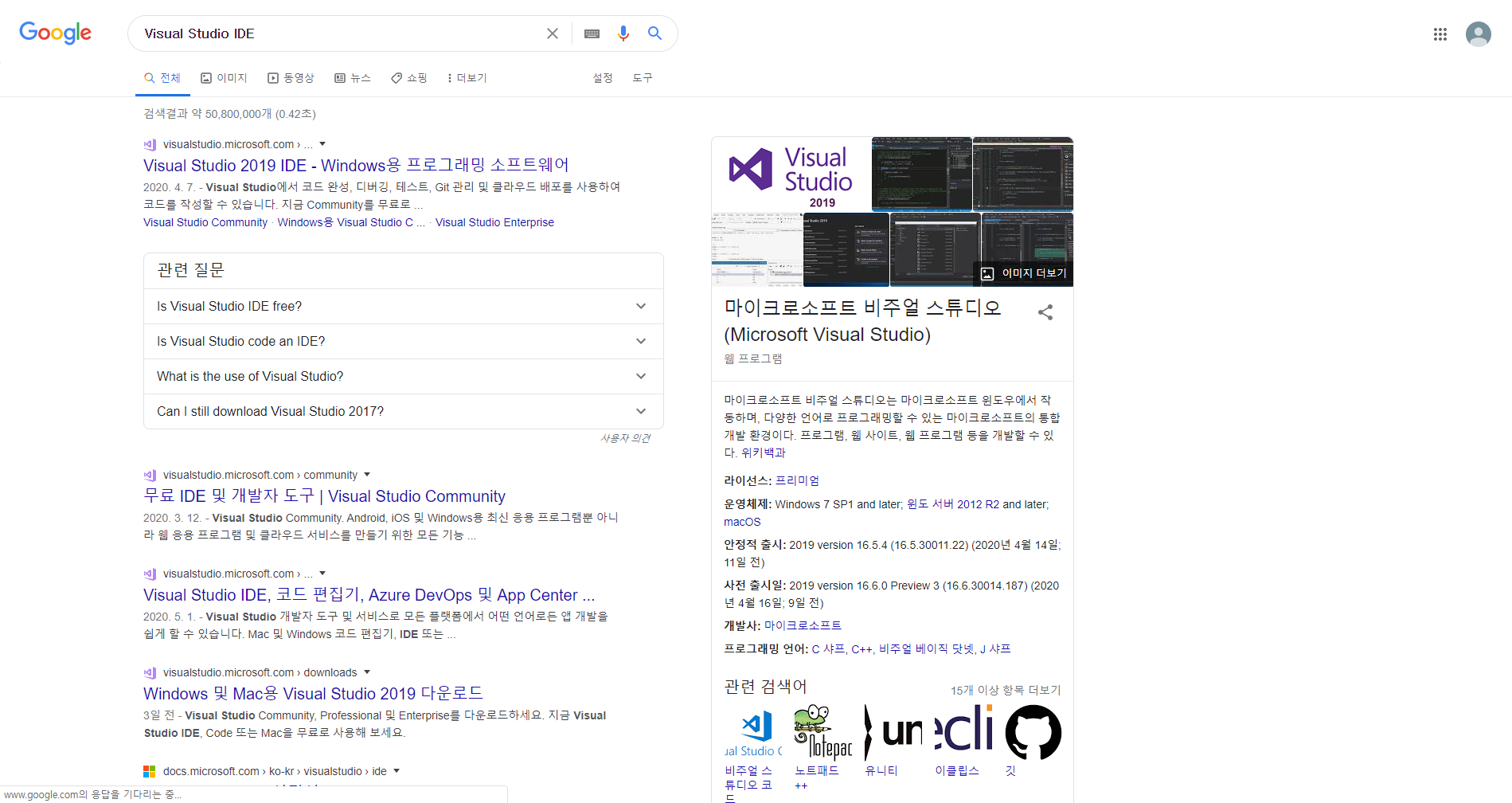Click the favicon of the downloads result
The width and height of the screenshot is (1512, 803).
tap(150, 672)
